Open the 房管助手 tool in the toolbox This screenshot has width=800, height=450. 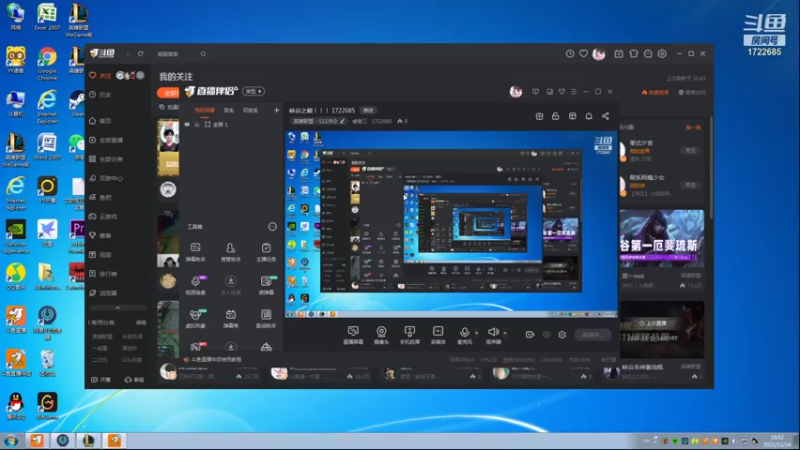click(231, 252)
